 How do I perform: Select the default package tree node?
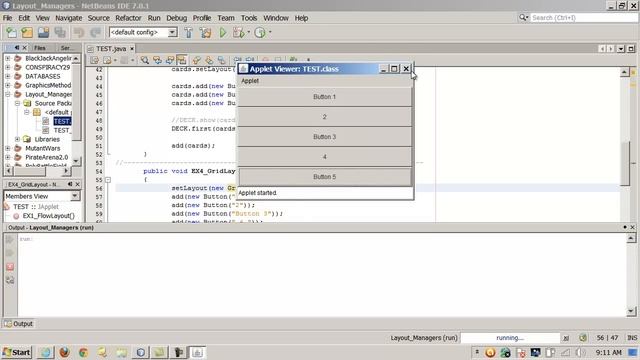pos(58,112)
